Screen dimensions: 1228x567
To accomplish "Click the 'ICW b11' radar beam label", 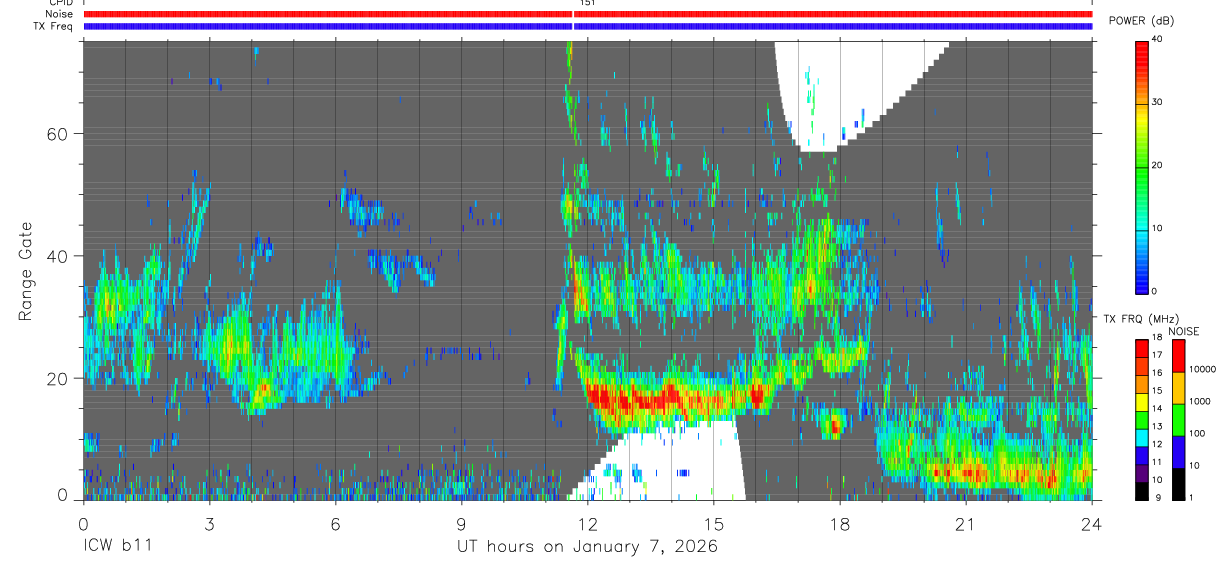I will pyautogui.click(x=116, y=547).
